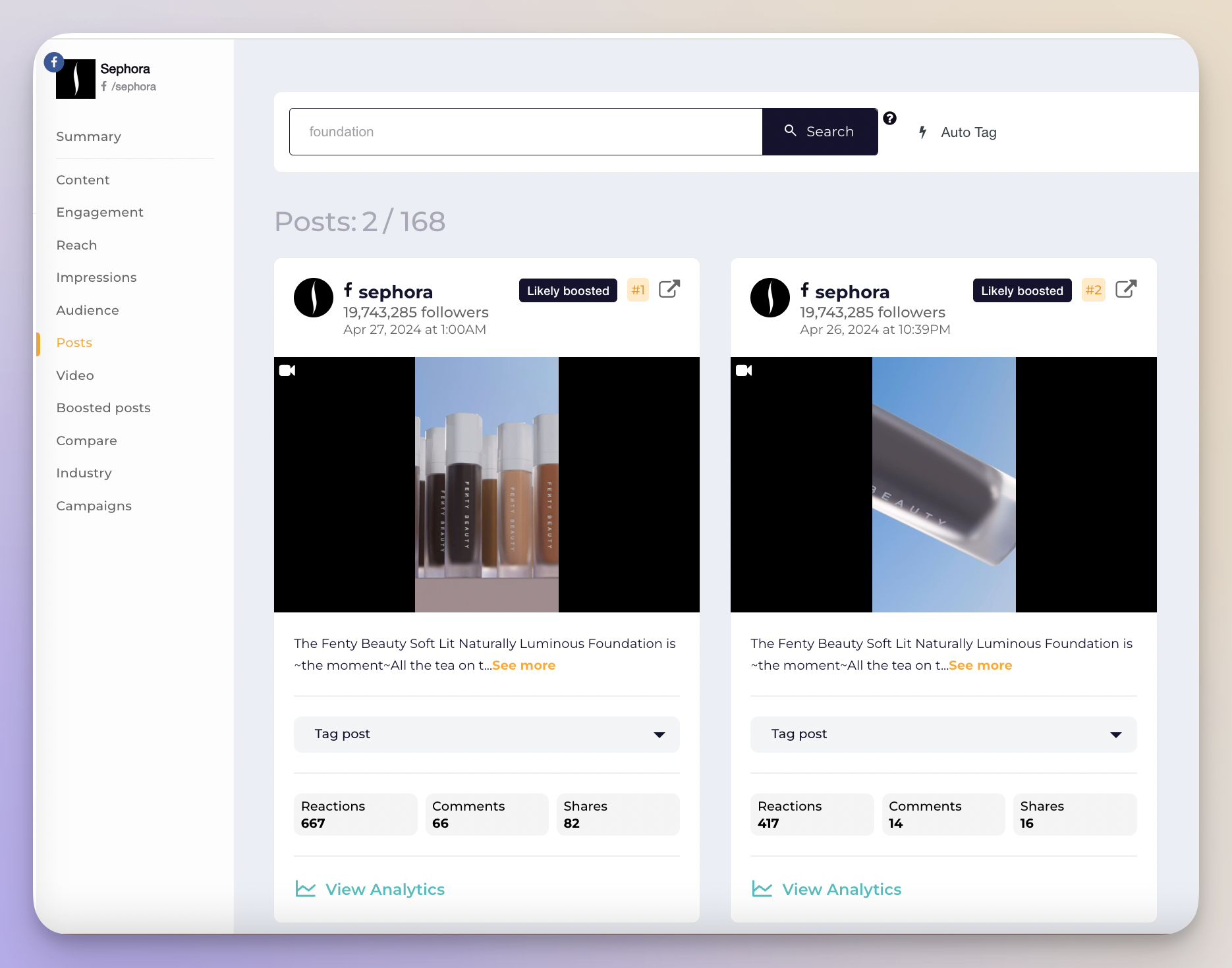
Task: Click the video camera icon on post #2
Action: 744,371
